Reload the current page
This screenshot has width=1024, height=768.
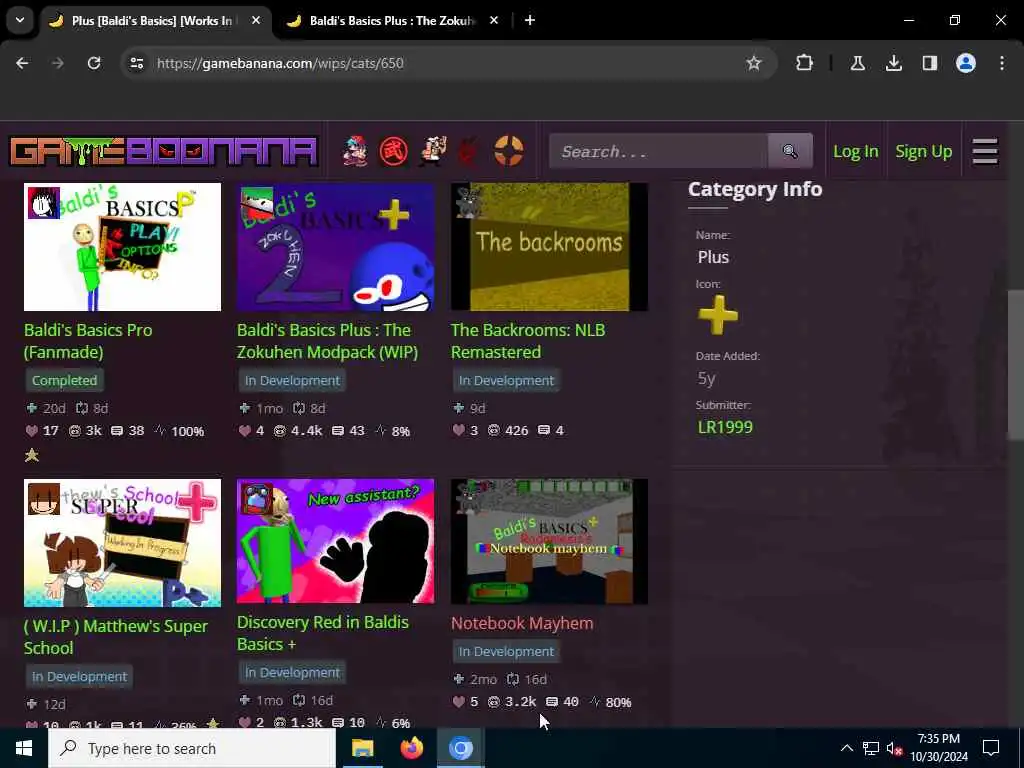click(94, 63)
